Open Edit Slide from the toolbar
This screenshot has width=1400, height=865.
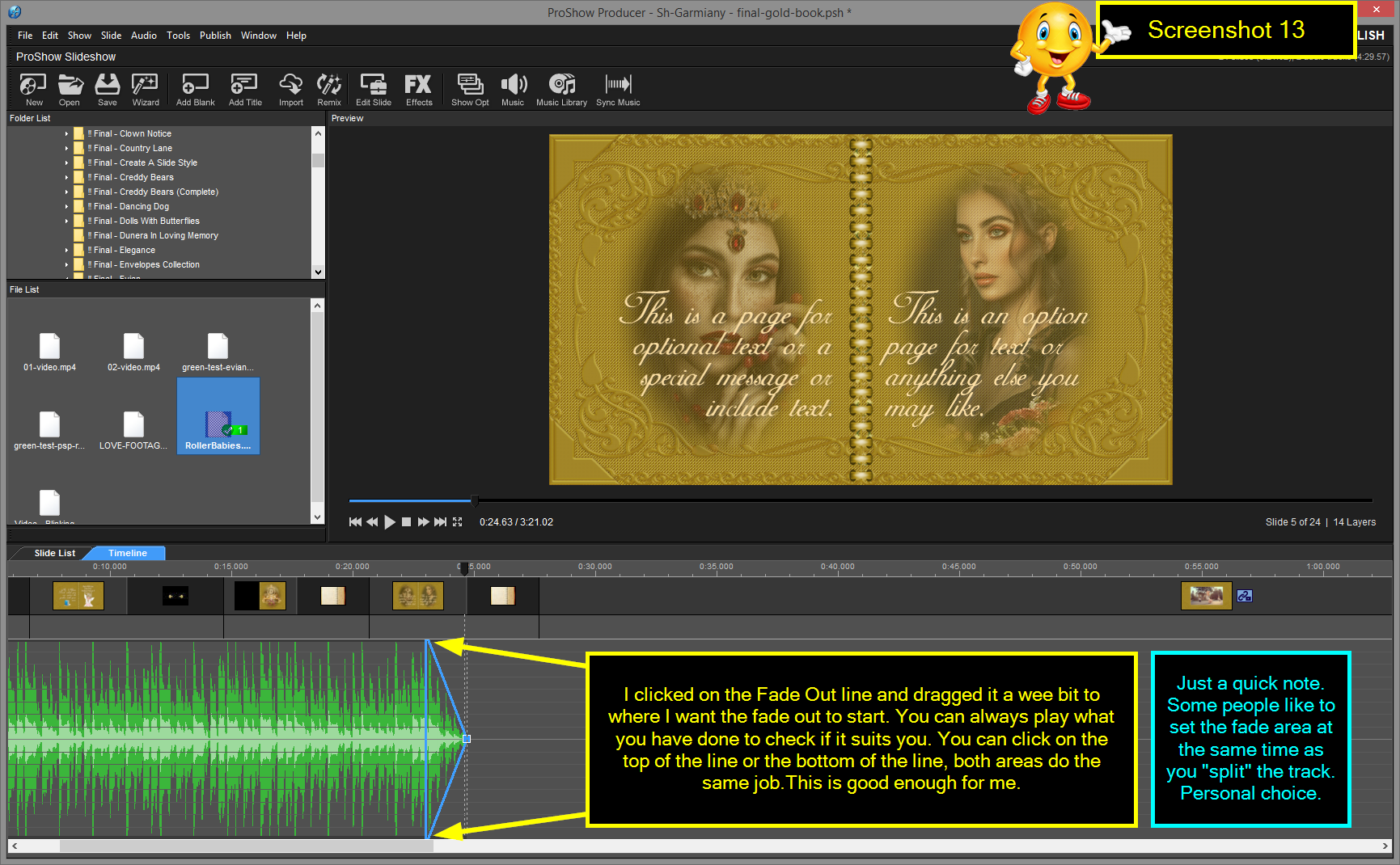(374, 90)
